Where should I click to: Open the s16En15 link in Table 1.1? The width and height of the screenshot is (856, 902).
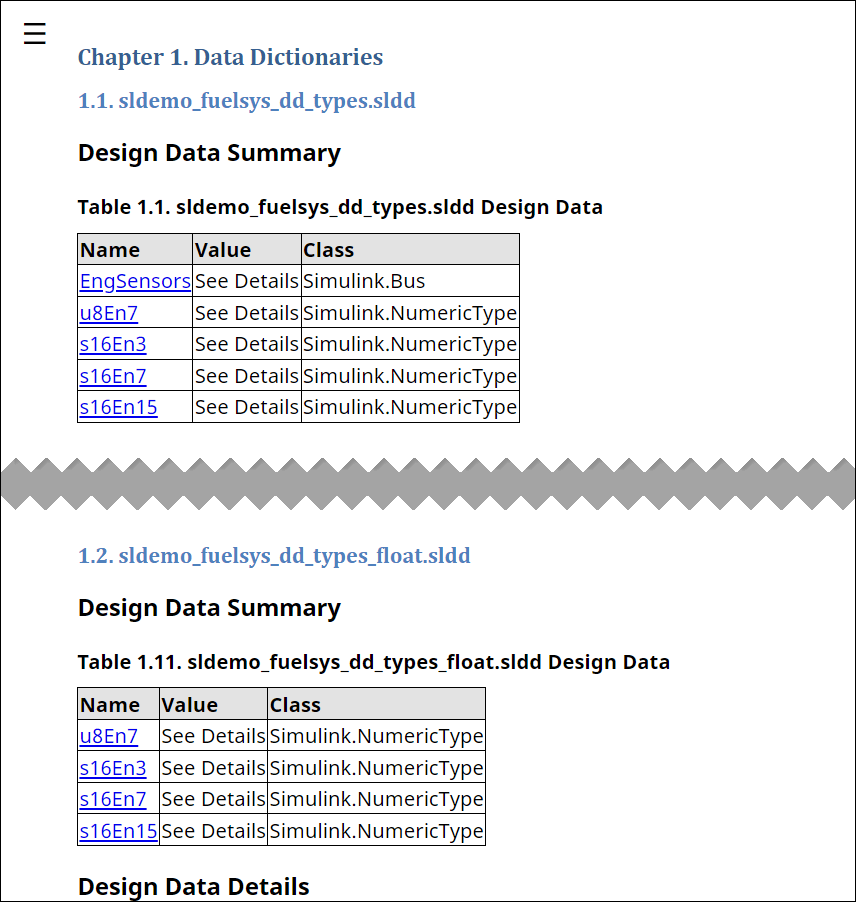click(x=119, y=407)
